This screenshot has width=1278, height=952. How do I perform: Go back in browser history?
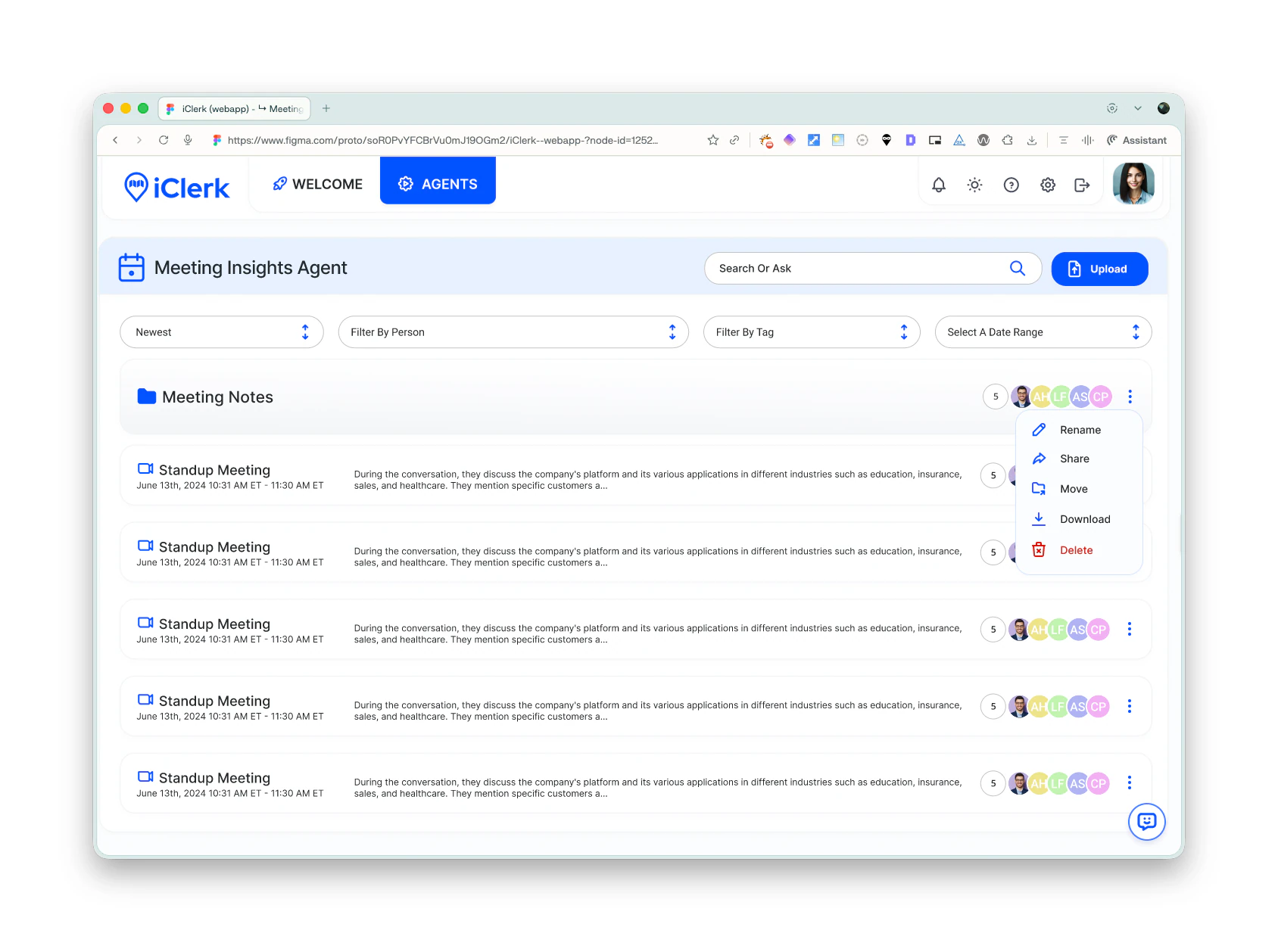click(x=115, y=140)
